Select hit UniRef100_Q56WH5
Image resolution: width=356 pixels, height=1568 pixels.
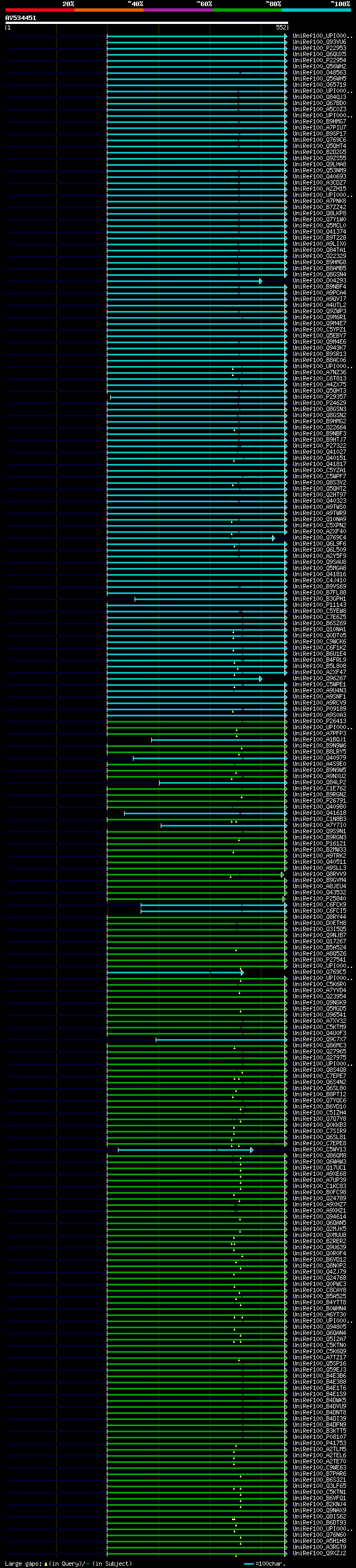pos(319,78)
